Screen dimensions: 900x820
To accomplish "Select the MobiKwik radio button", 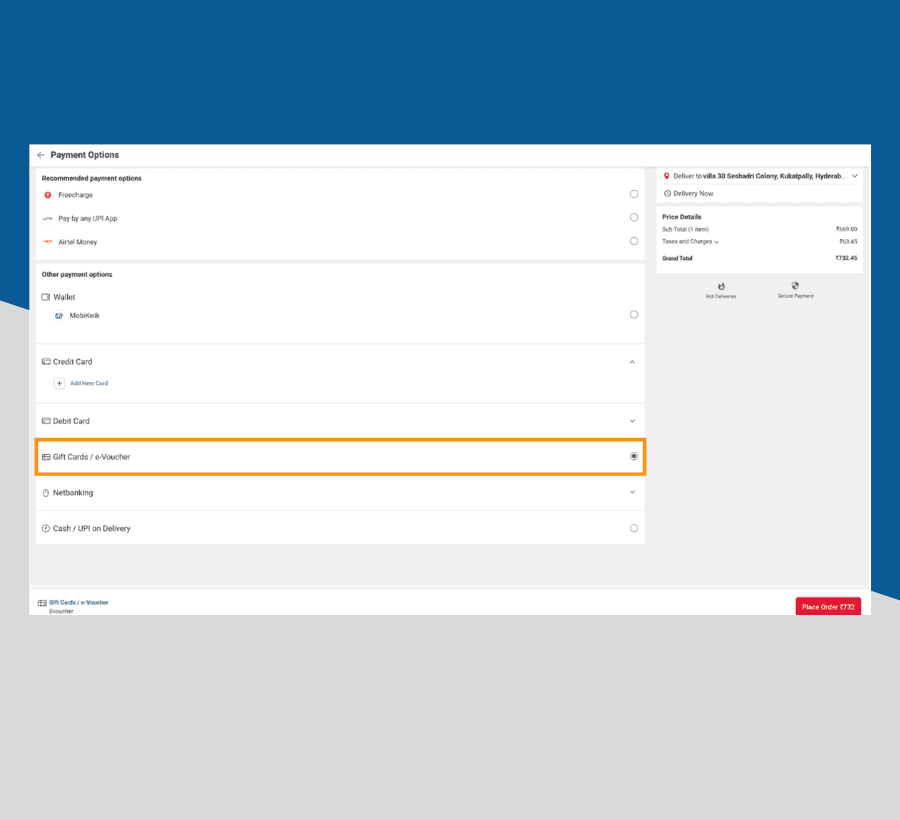I will coord(634,315).
